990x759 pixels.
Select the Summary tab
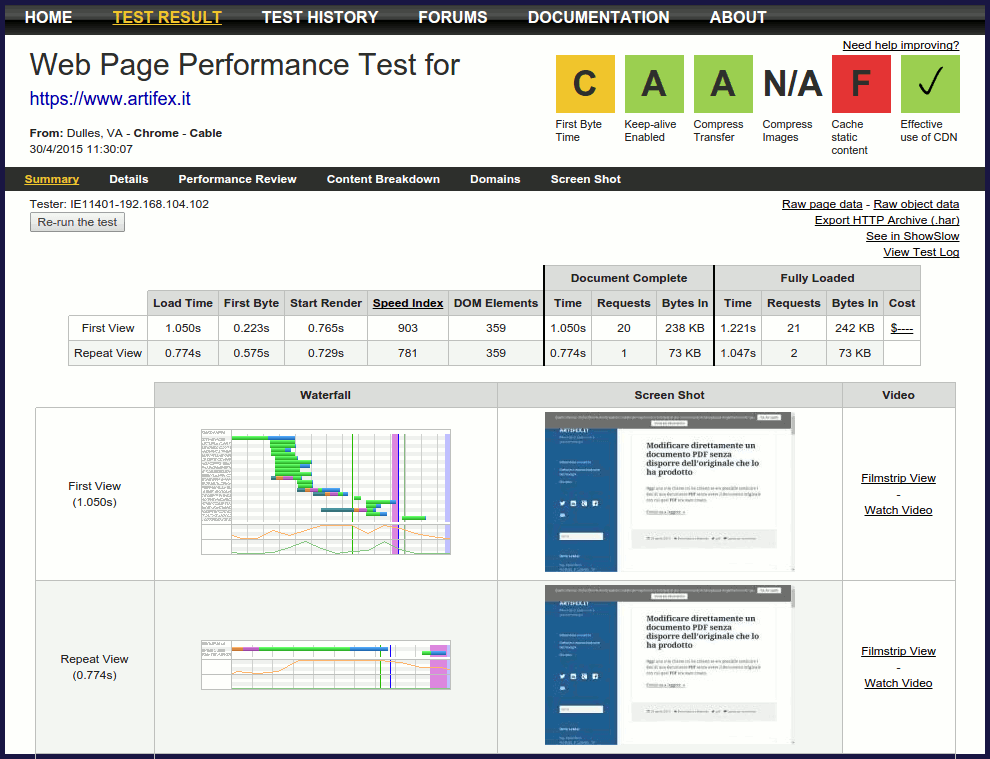pyautogui.click(x=52, y=179)
